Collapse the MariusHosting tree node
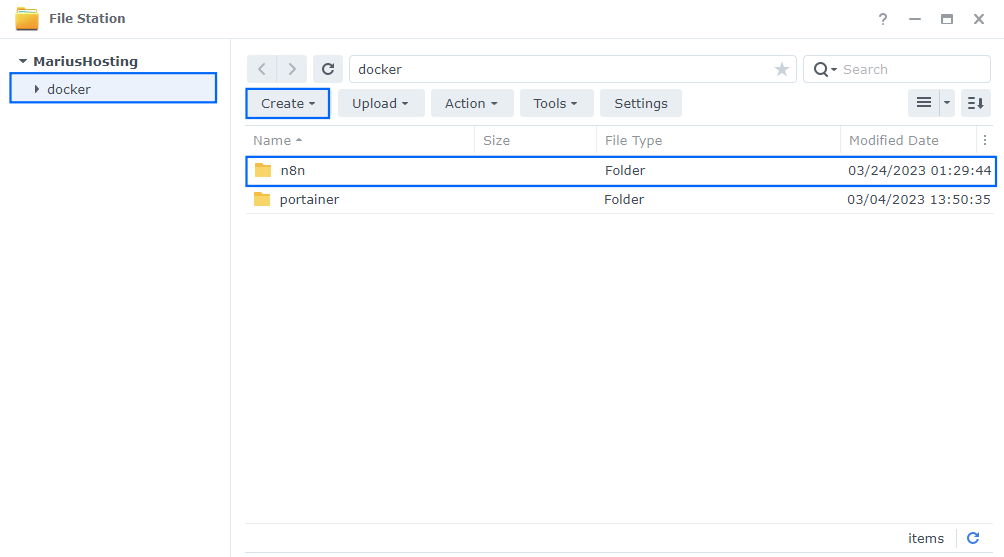This screenshot has height=557, width=1004. [22, 61]
